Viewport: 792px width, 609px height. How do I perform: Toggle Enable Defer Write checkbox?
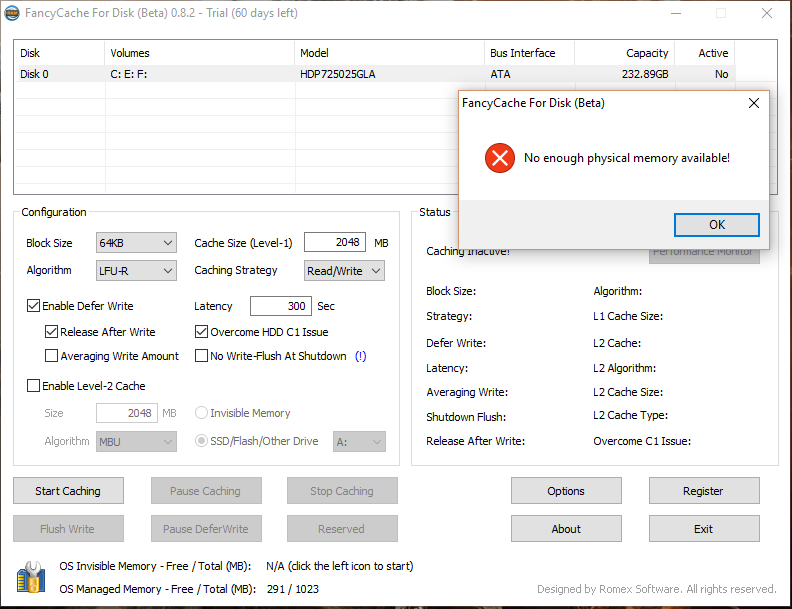point(33,306)
